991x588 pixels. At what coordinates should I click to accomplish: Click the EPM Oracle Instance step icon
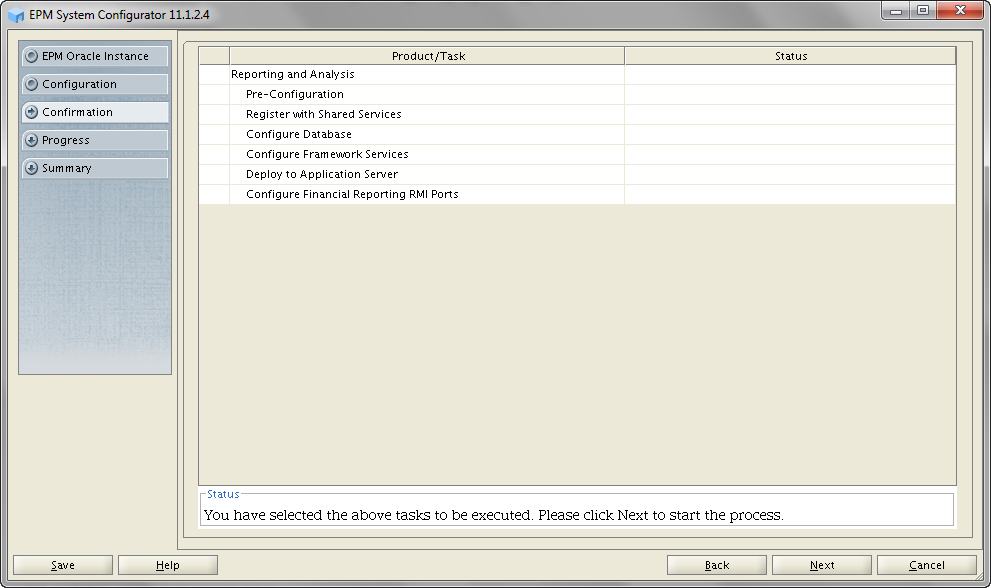[x=31, y=56]
